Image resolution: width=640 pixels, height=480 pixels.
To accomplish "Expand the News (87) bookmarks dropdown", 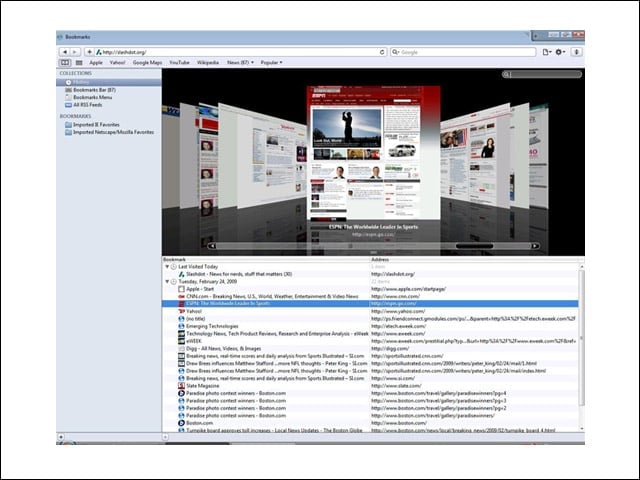I will (x=240, y=62).
